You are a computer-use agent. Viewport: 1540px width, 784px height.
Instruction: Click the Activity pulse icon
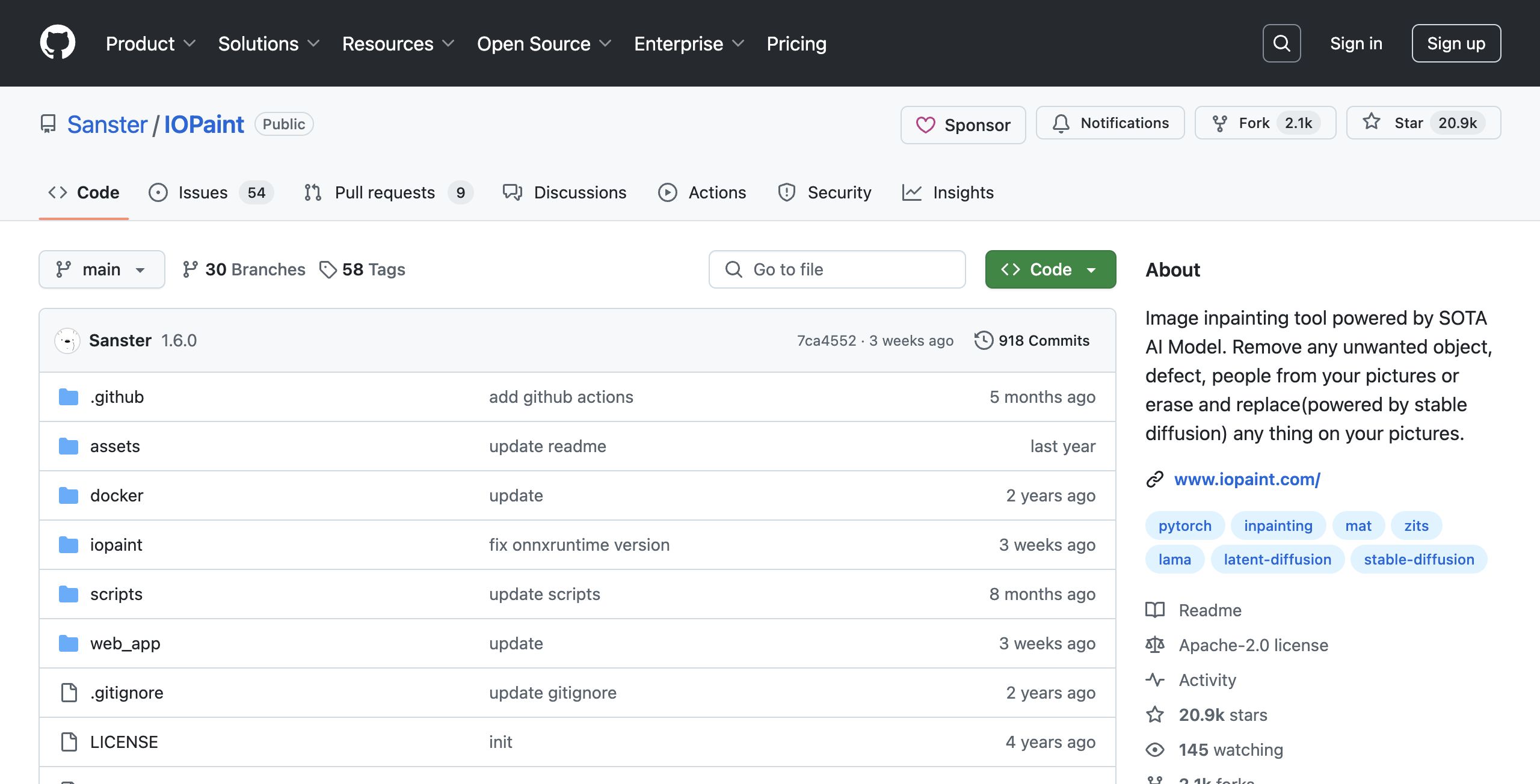[x=1155, y=680]
